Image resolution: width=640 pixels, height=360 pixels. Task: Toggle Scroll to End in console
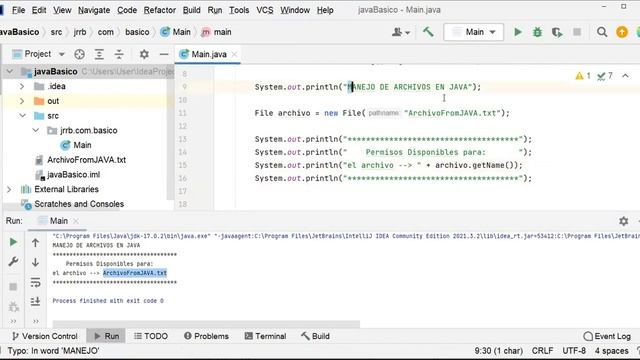coord(36,301)
